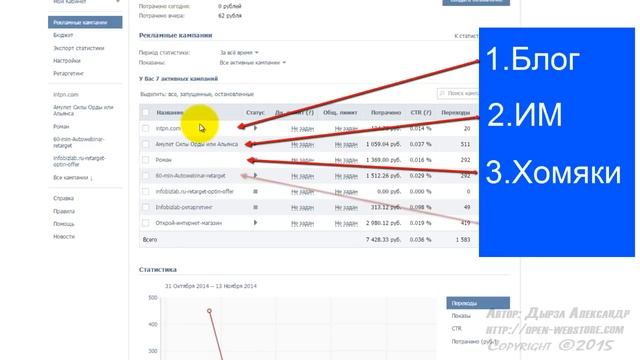Expand Все кампании in the left sidebar
640x360 pixels.
tap(73, 178)
